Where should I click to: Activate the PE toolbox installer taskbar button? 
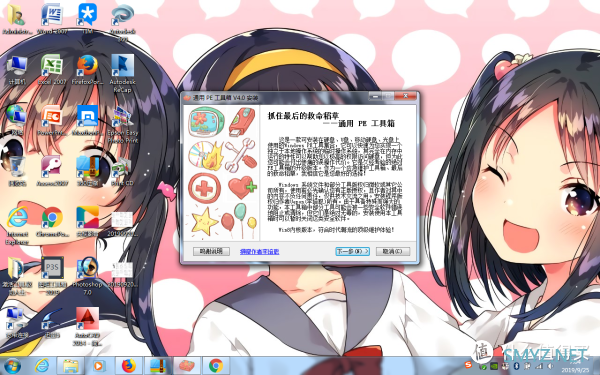coord(187,366)
